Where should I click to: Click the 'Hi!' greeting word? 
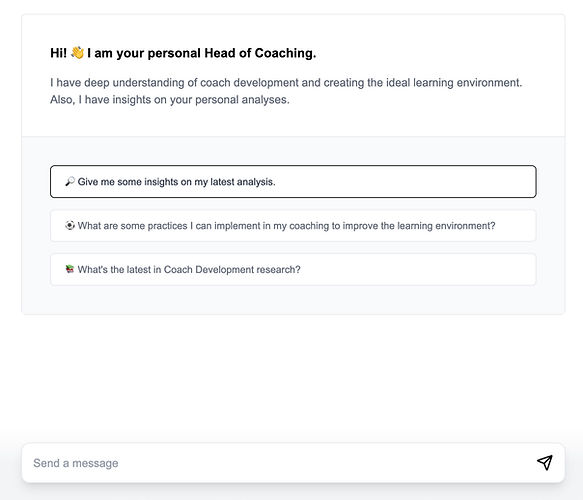[58, 53]
